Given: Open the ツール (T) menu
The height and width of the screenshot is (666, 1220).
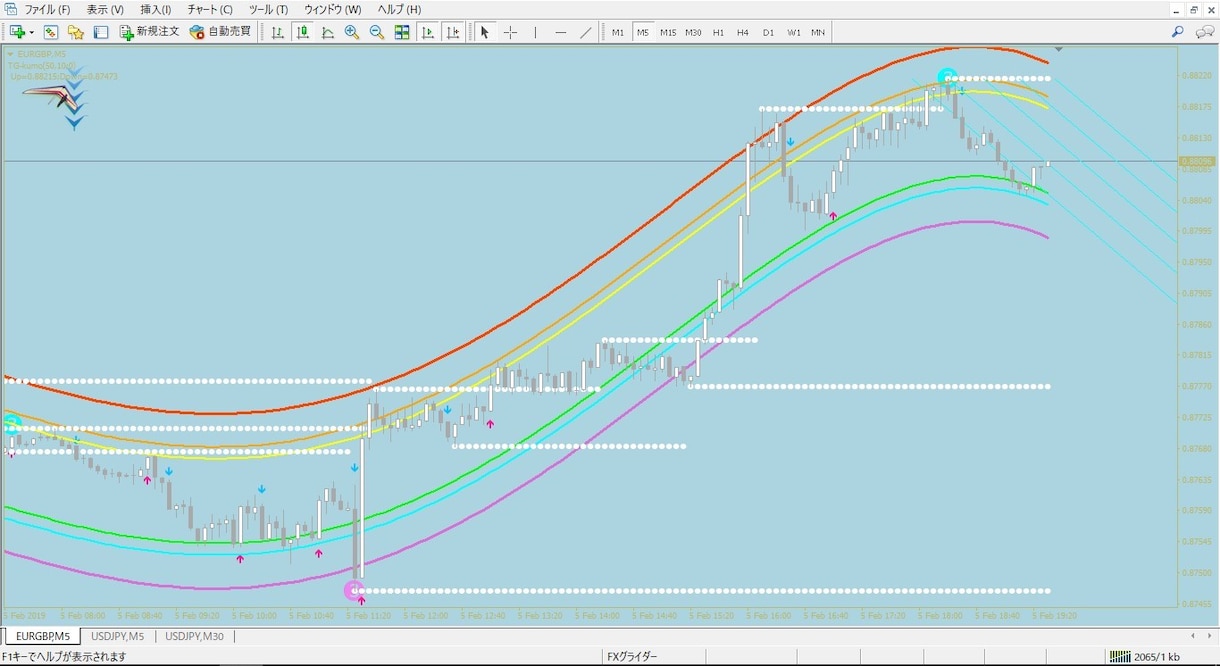Looking at the screenshot, I should point(268,9).
